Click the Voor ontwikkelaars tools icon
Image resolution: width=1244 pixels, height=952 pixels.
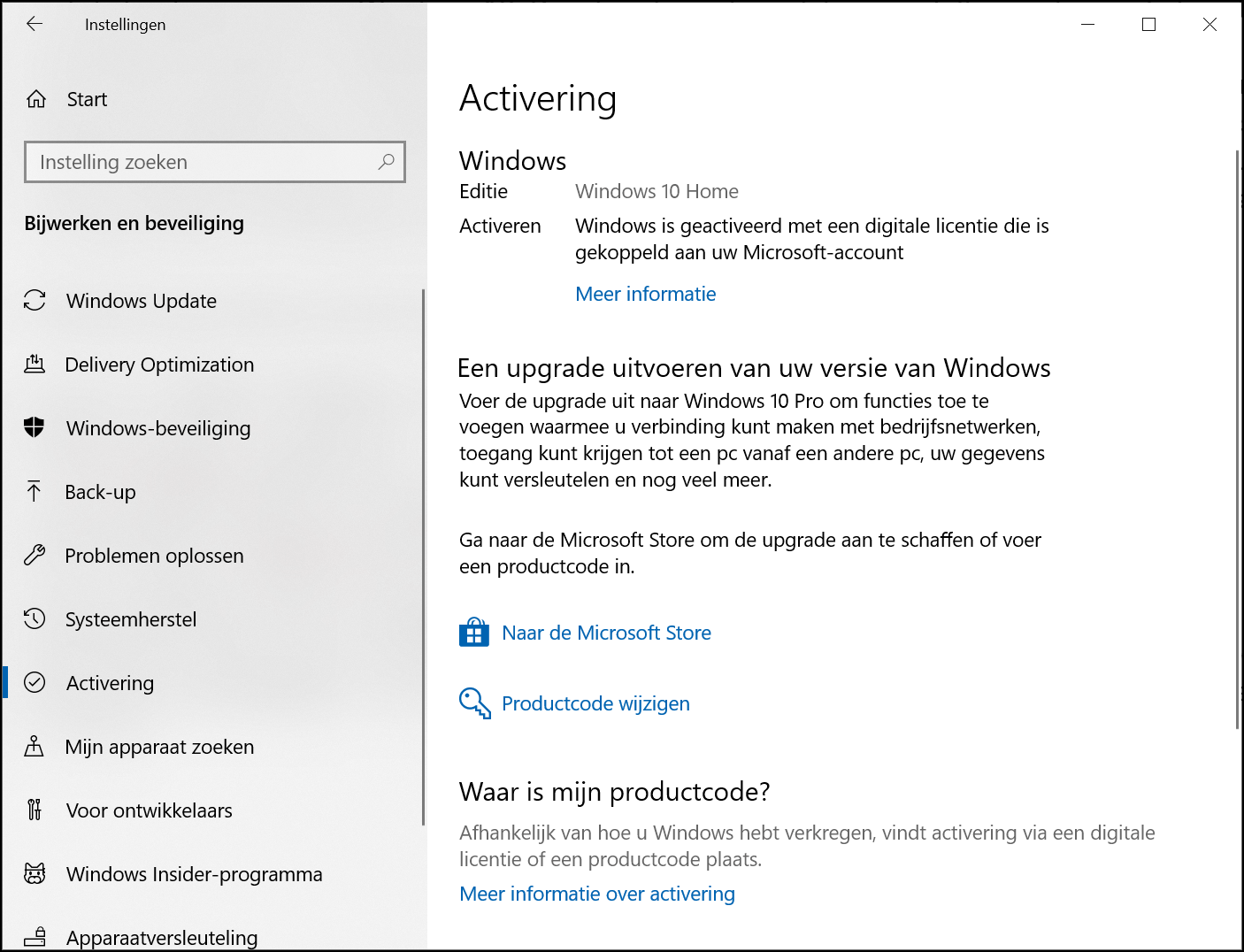point(35,810)
